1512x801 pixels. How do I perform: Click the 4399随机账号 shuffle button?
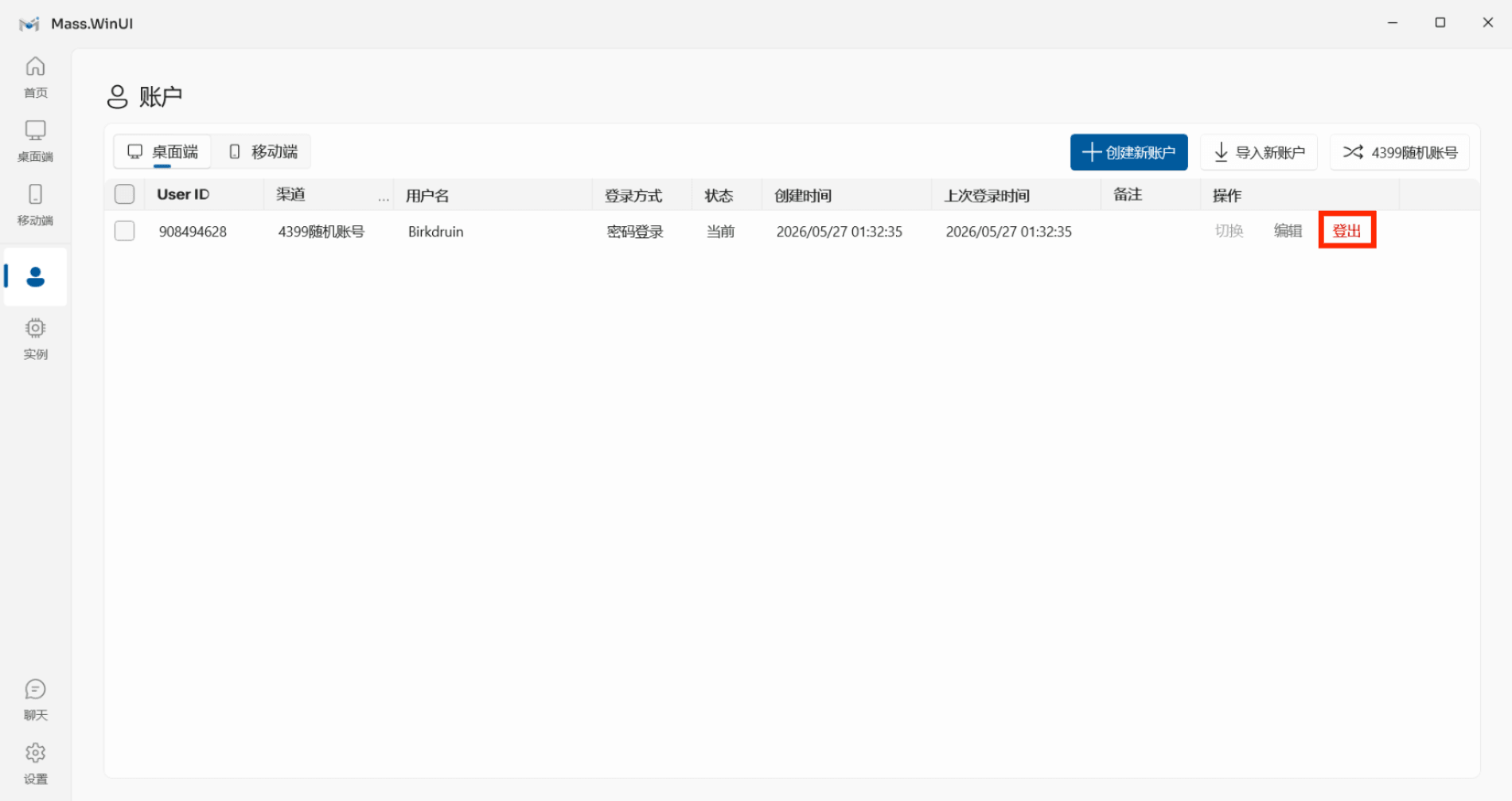point(1400,152)
